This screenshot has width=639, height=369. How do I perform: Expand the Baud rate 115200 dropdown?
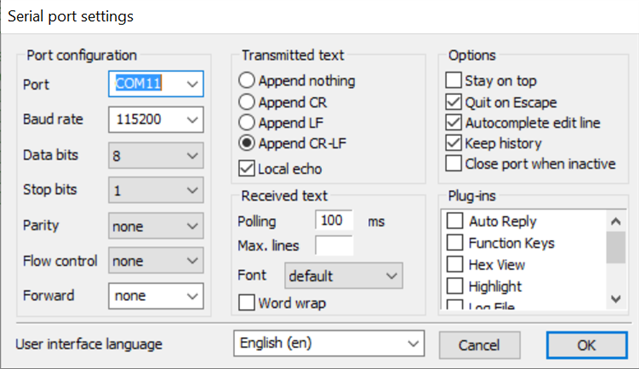pyautogui.click(x=156, y=119)
